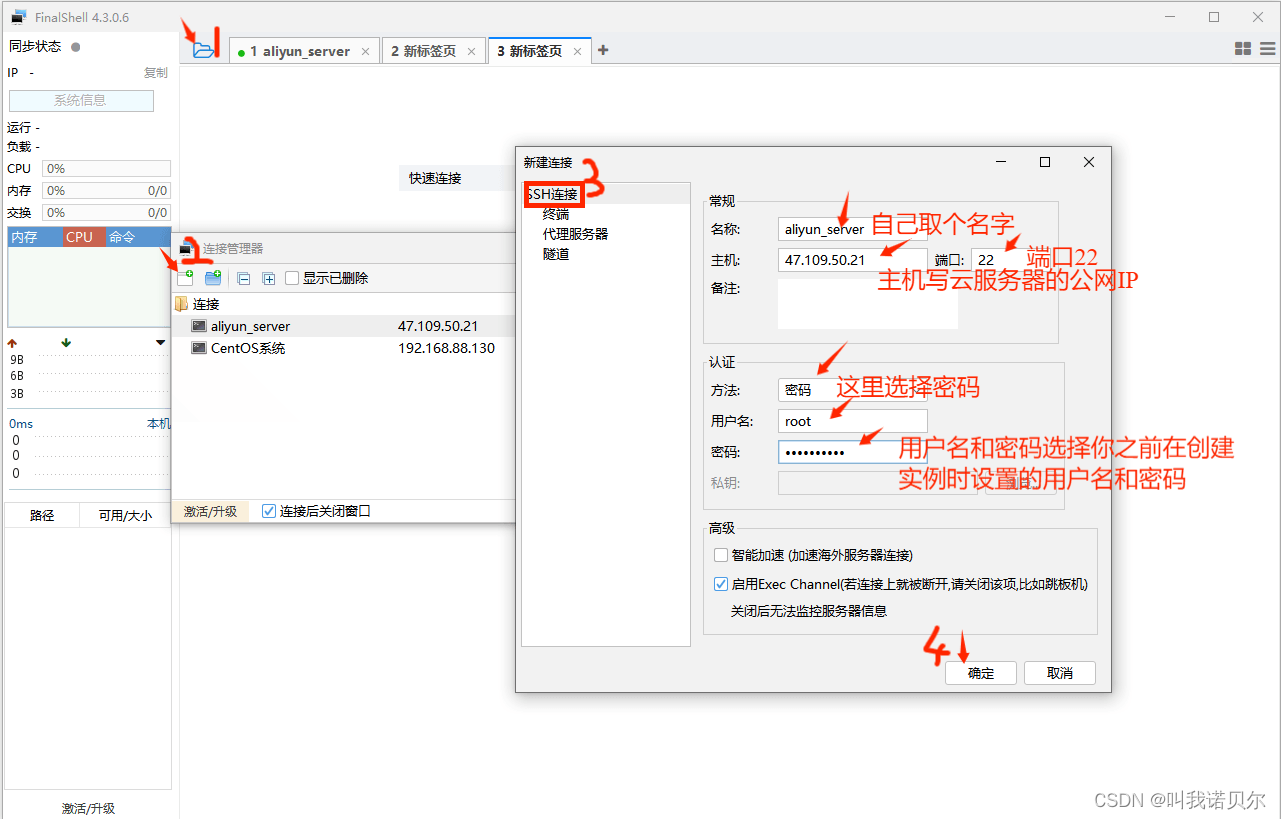
Task: Sort process list by 内存 column
Action: [35, 237]
